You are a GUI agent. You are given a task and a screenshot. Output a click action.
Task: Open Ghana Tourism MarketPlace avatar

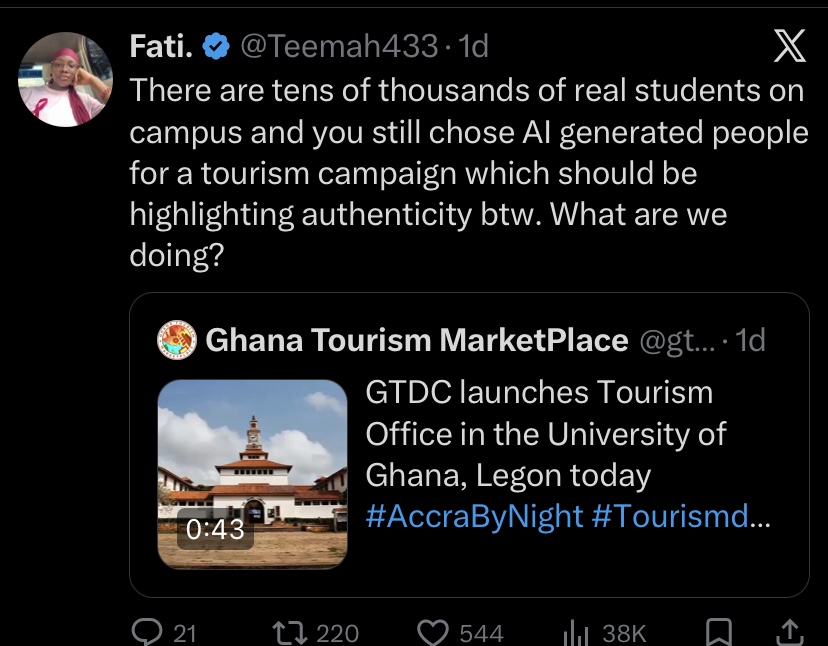178,340
